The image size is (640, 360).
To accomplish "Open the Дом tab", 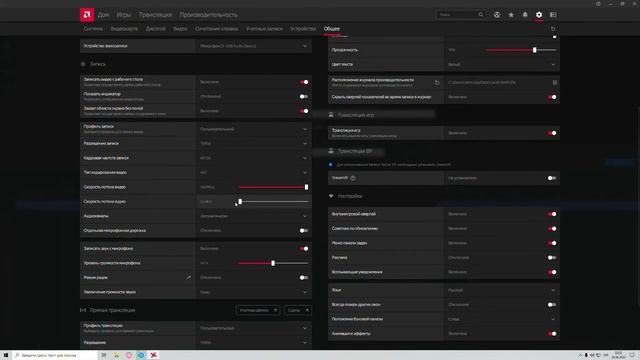I will tap(103, 15).
